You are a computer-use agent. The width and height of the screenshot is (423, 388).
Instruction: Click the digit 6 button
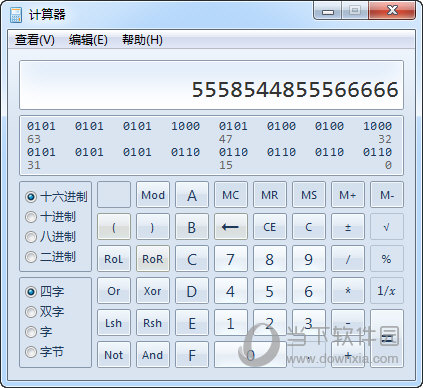[x=309, y=291]
